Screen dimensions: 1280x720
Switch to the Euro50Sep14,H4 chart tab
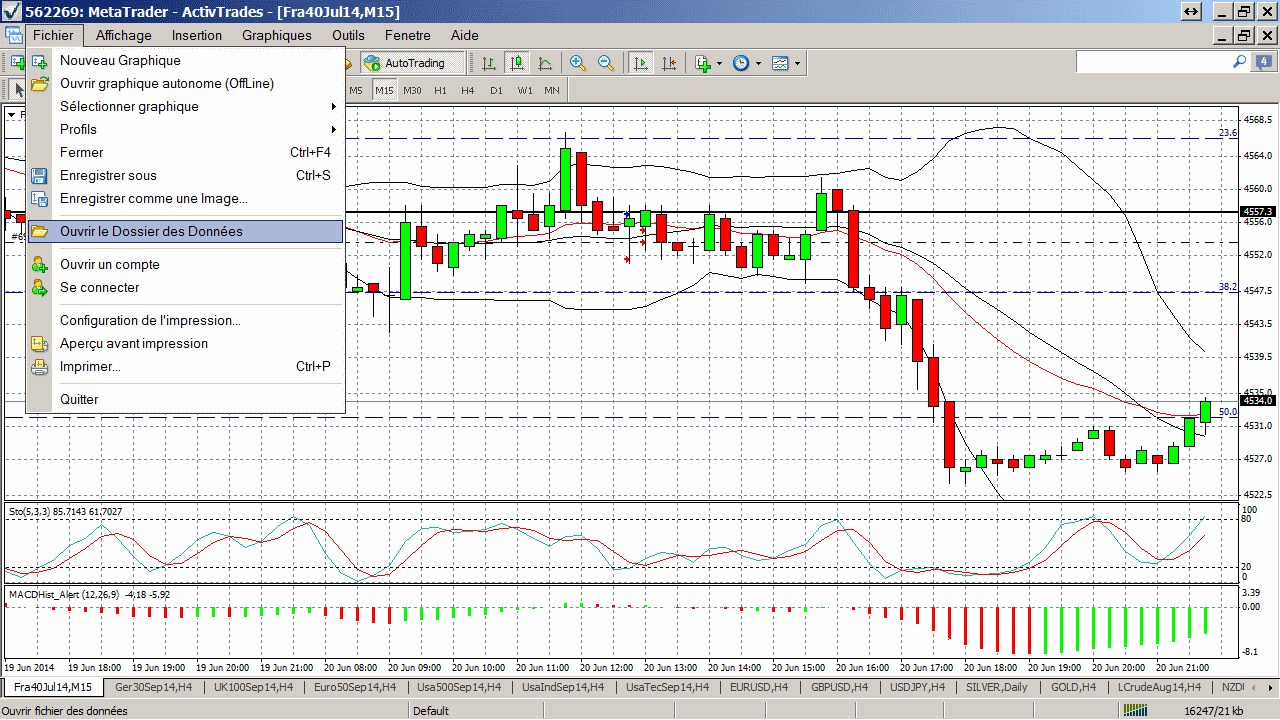pos(355,688)
